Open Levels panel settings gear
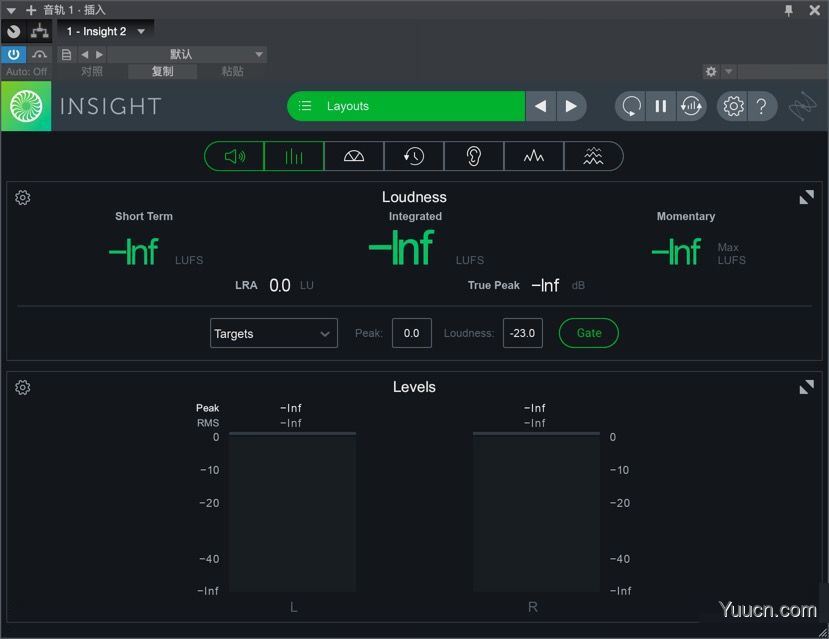 (x=23, y=387)
